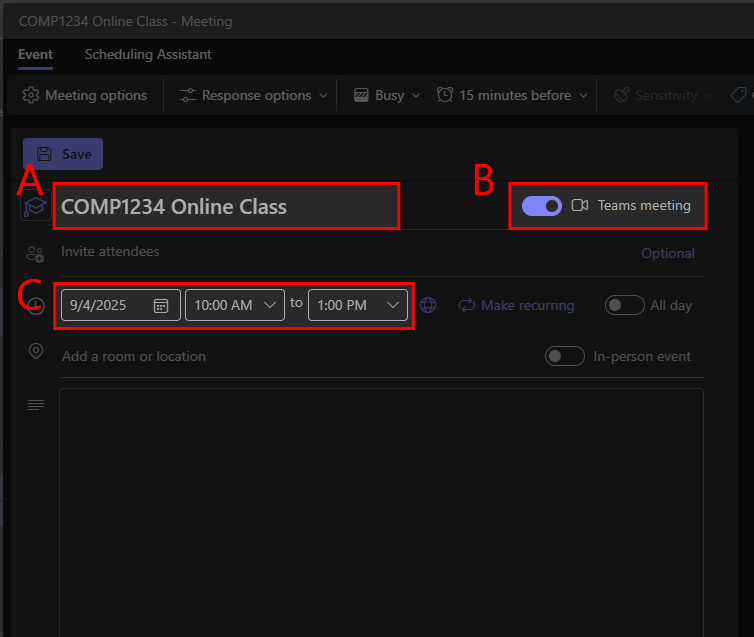Open the 10:00 AM start time dropdown

pos(235,305)
